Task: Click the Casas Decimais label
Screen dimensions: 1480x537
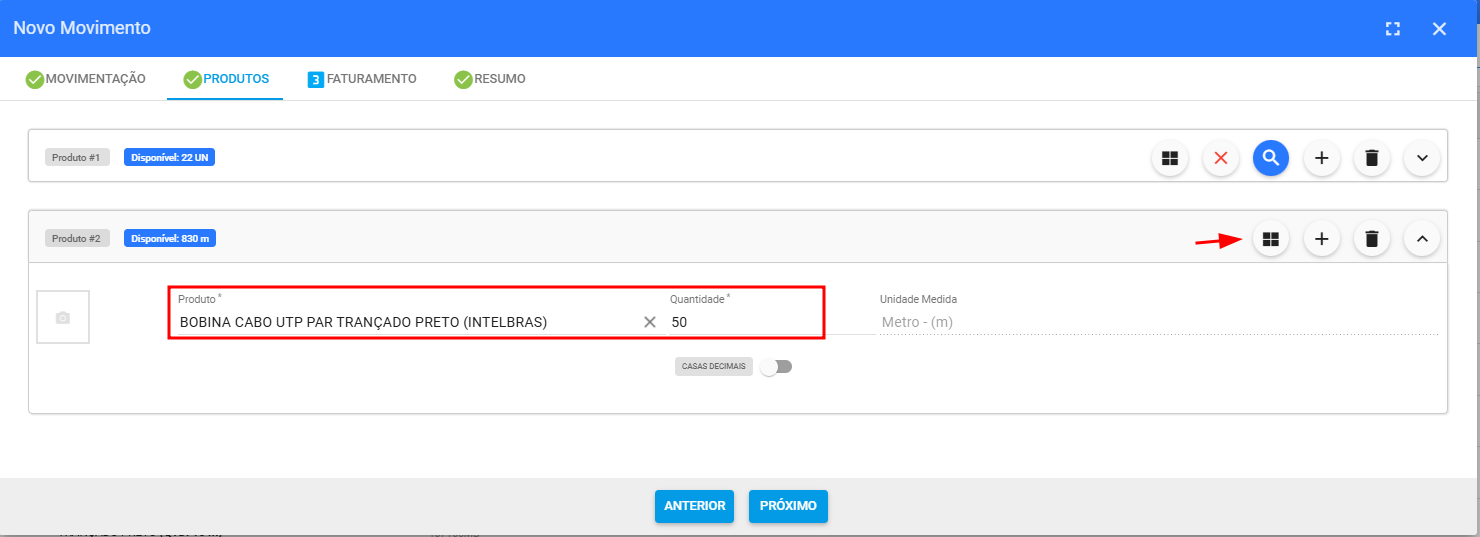Action: [714, 367]
